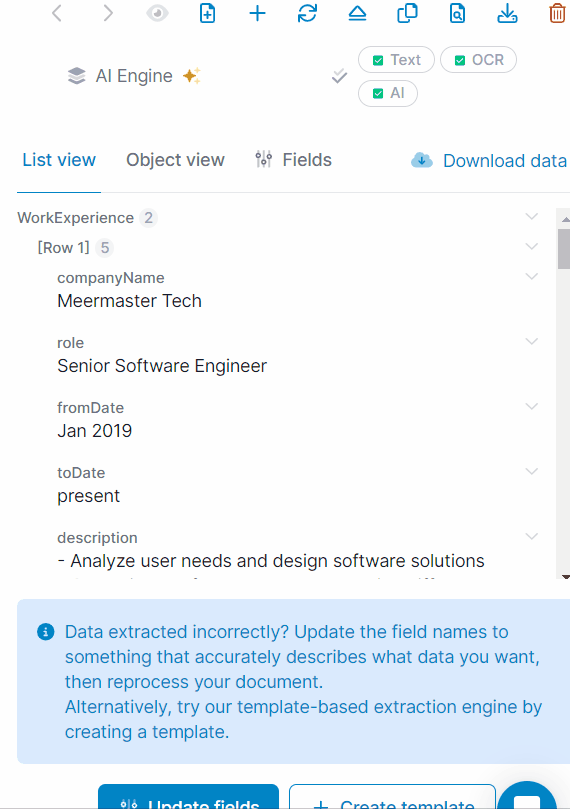Click the search in document icon
This screenshot has width=570, height=809.
[457, 13]
